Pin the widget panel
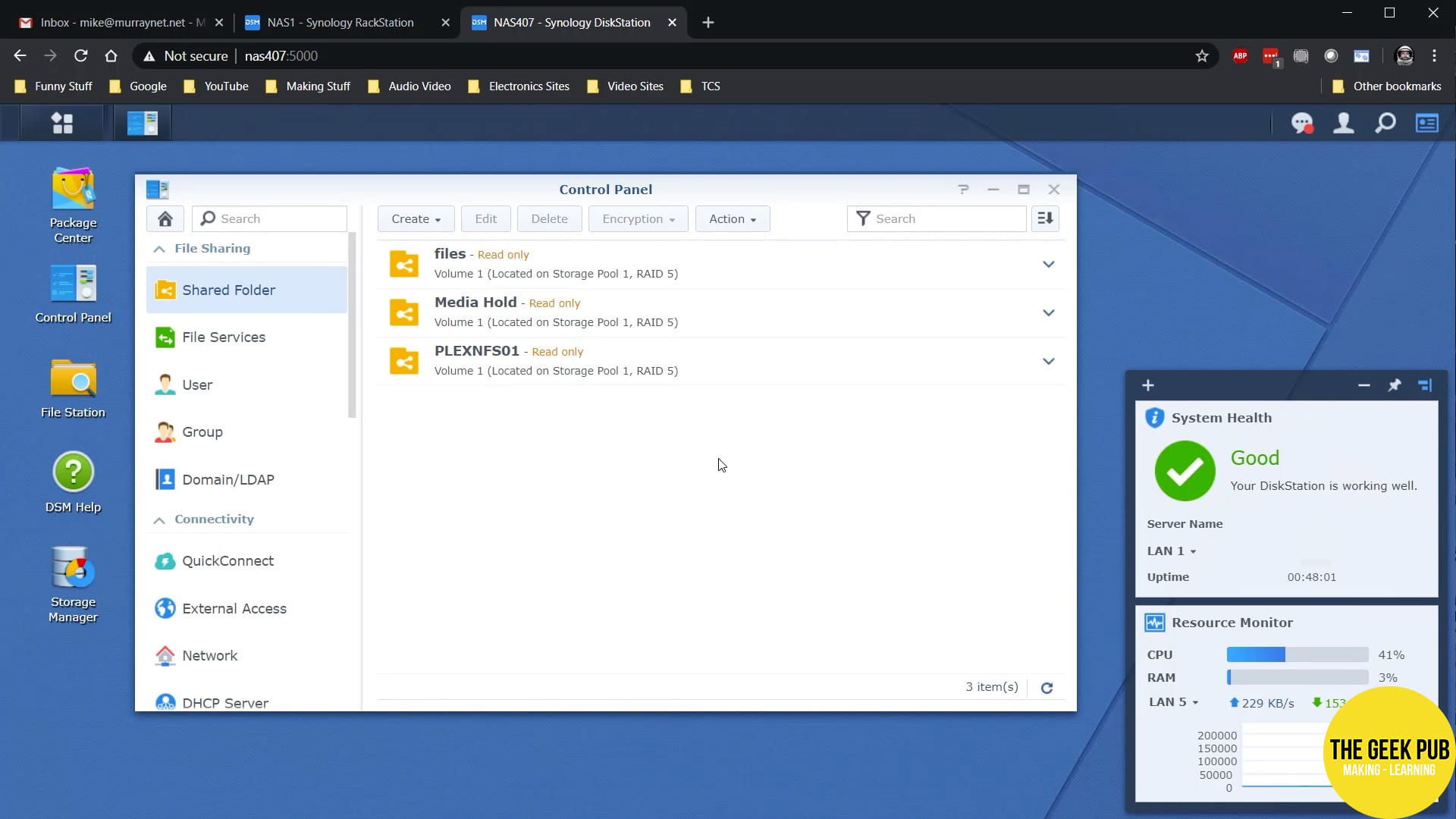The height and width of the screenshot is (819, 1456). [1394, 385]
